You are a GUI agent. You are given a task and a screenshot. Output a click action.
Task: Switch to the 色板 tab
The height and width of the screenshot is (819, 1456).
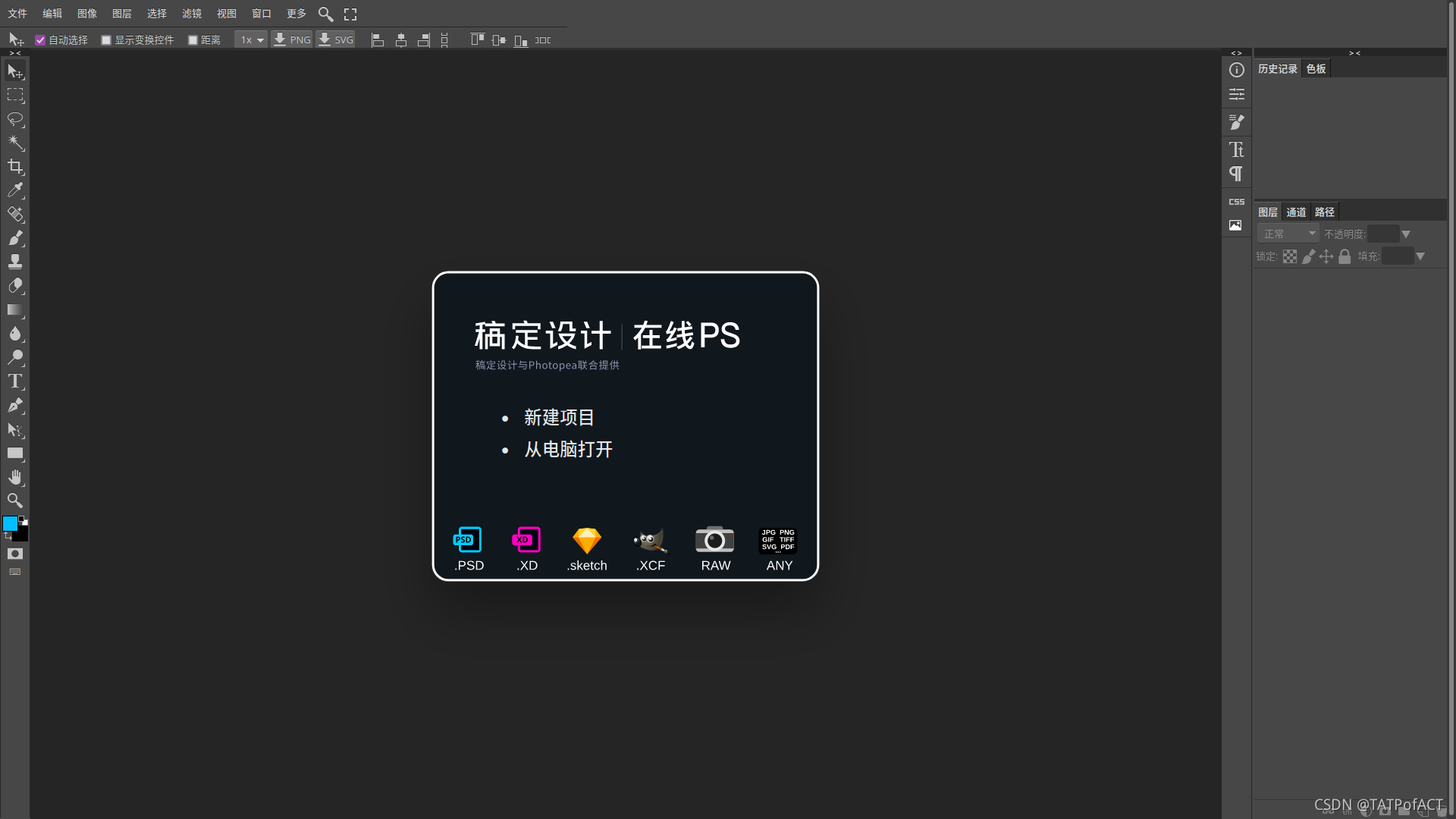1316,69
